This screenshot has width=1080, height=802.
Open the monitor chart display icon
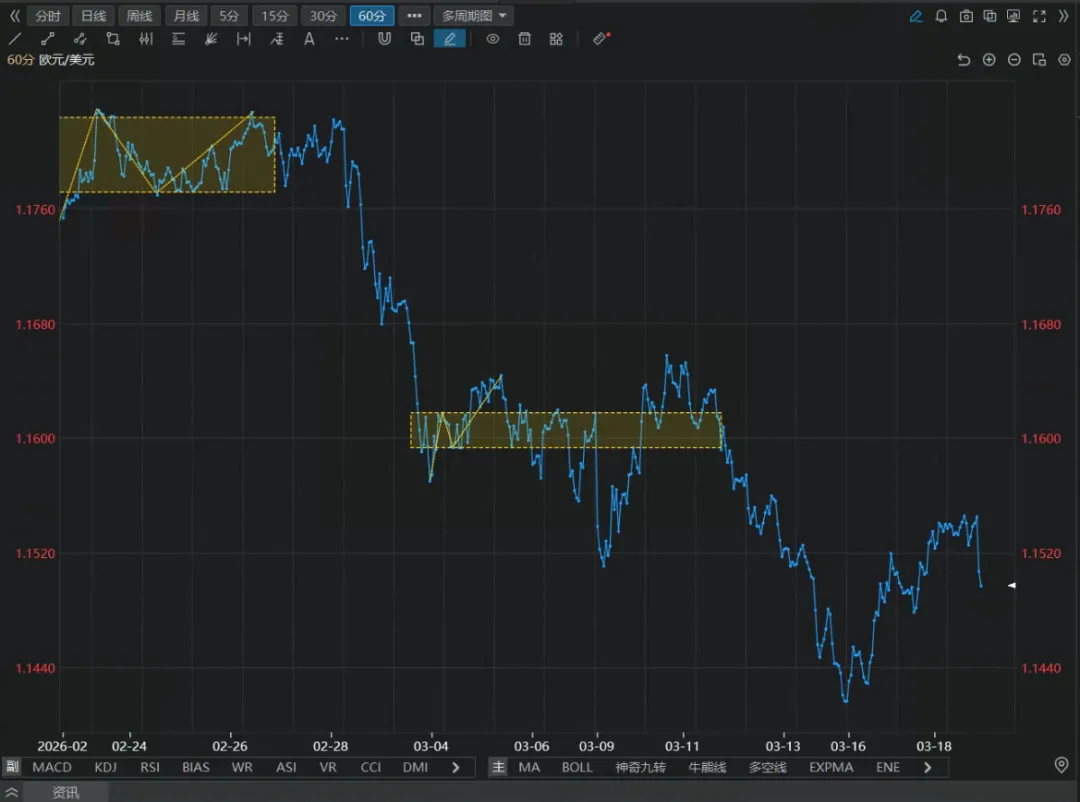point(1013,16)
